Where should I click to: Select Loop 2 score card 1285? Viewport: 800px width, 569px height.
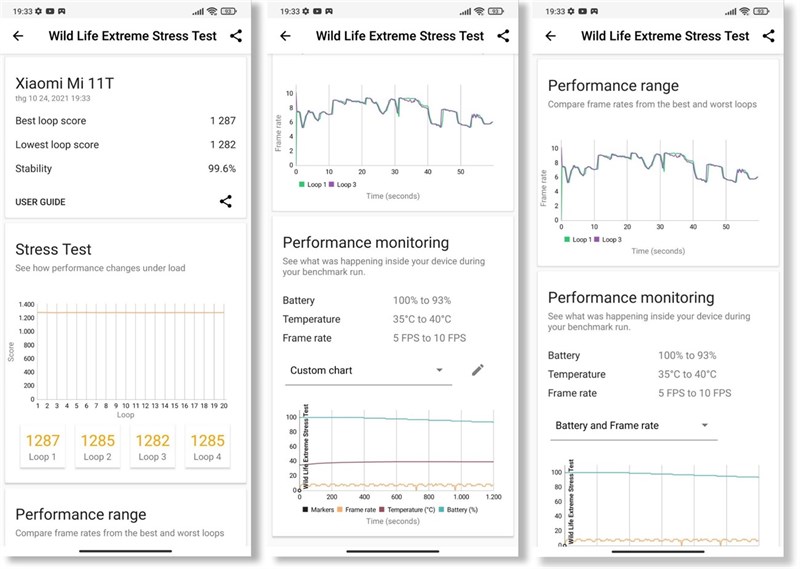97,447
